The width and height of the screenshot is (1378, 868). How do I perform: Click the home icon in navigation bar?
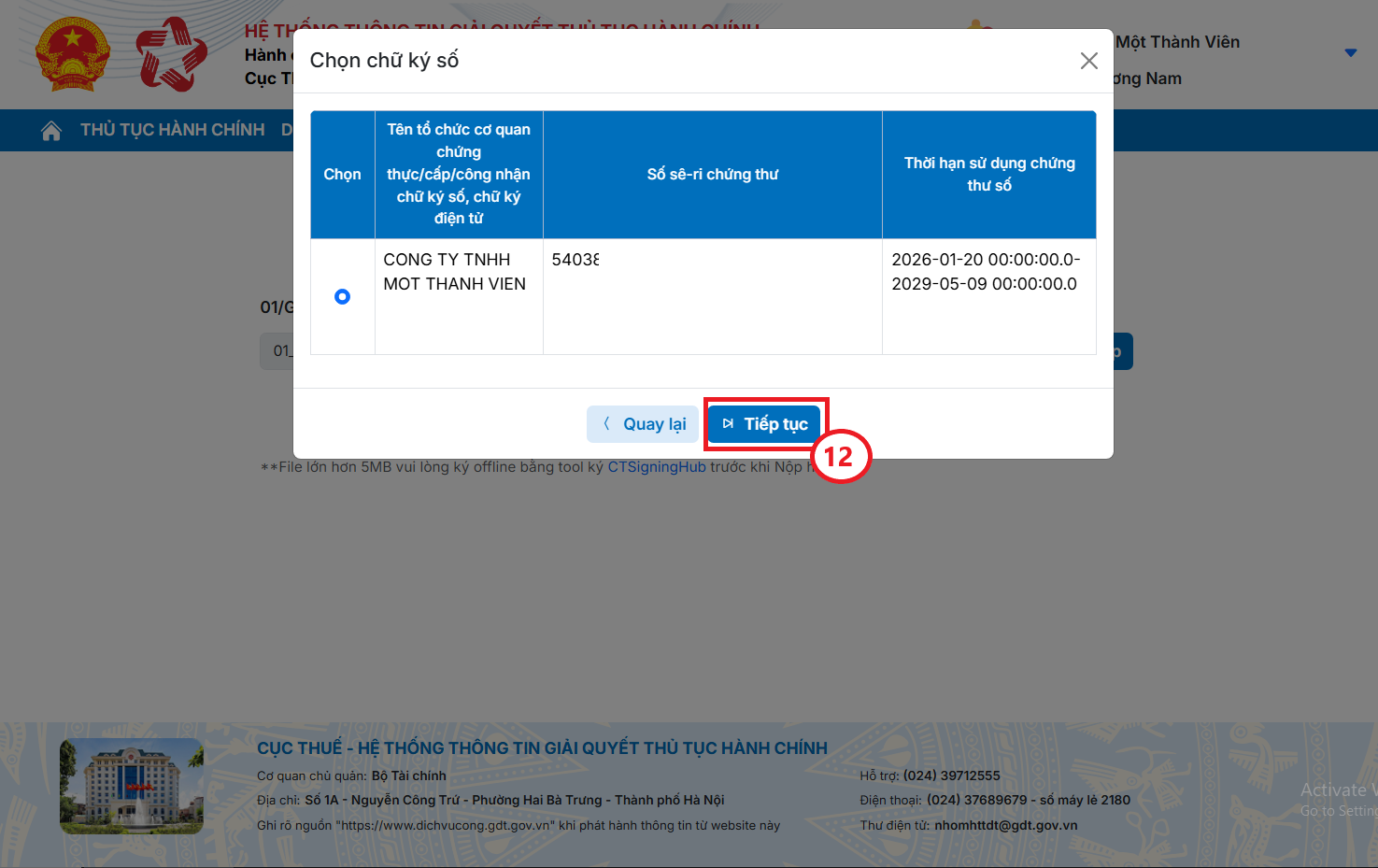tap(51, 131)
